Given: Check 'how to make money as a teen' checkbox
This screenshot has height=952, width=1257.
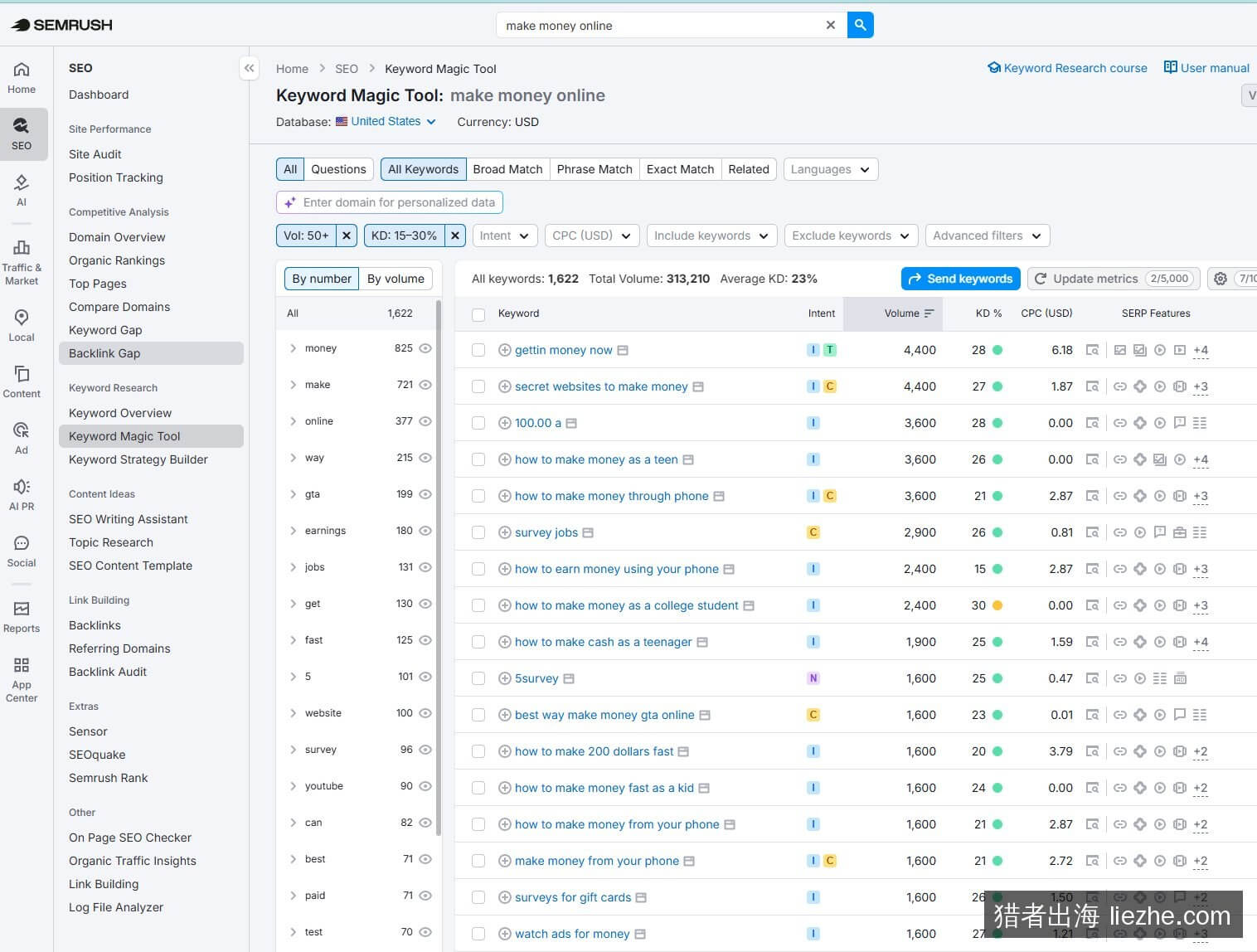Looking at the screenshot, I should pyautogui.click(x=478, y=459).
